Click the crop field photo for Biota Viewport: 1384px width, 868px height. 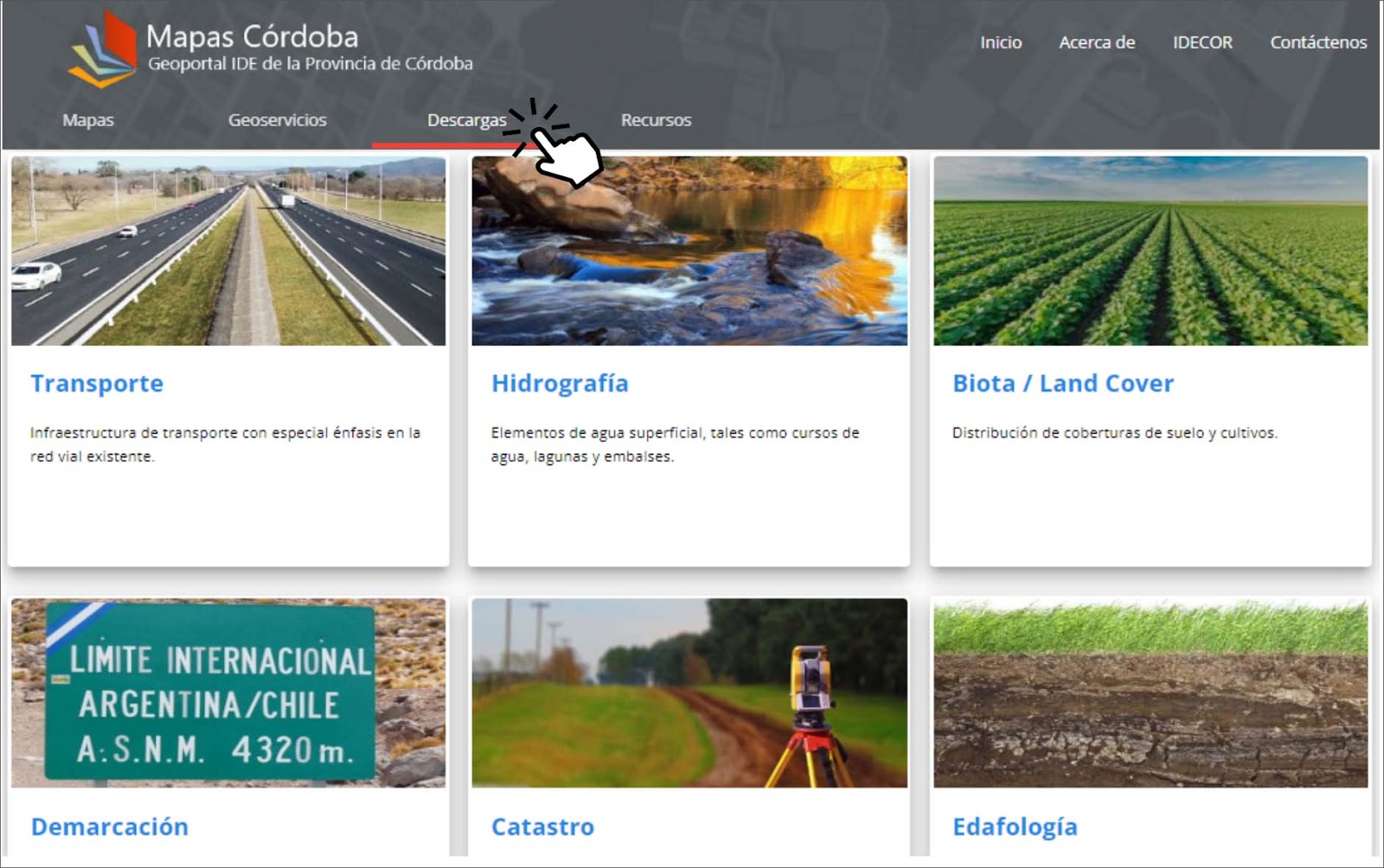[1150, 251]
